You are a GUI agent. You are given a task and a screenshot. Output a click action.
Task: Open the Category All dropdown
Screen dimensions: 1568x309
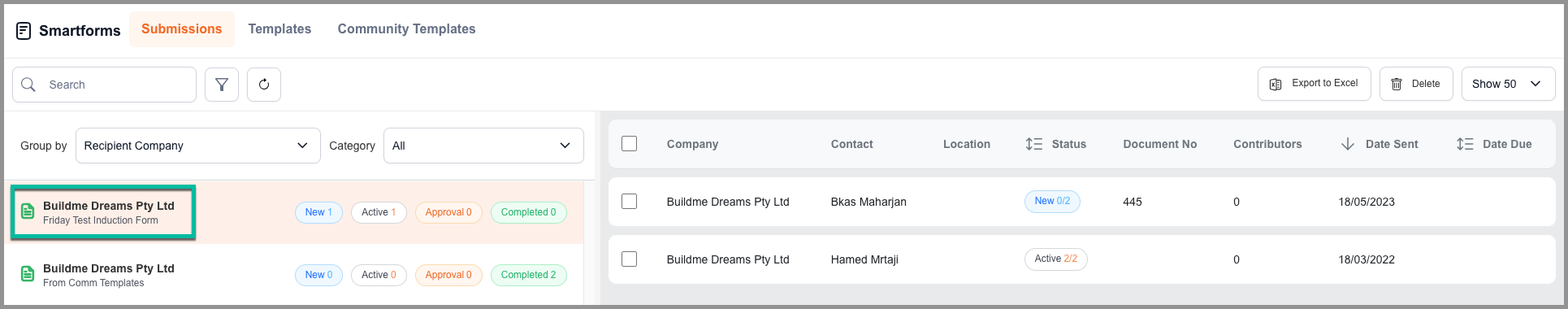(483, 146)
